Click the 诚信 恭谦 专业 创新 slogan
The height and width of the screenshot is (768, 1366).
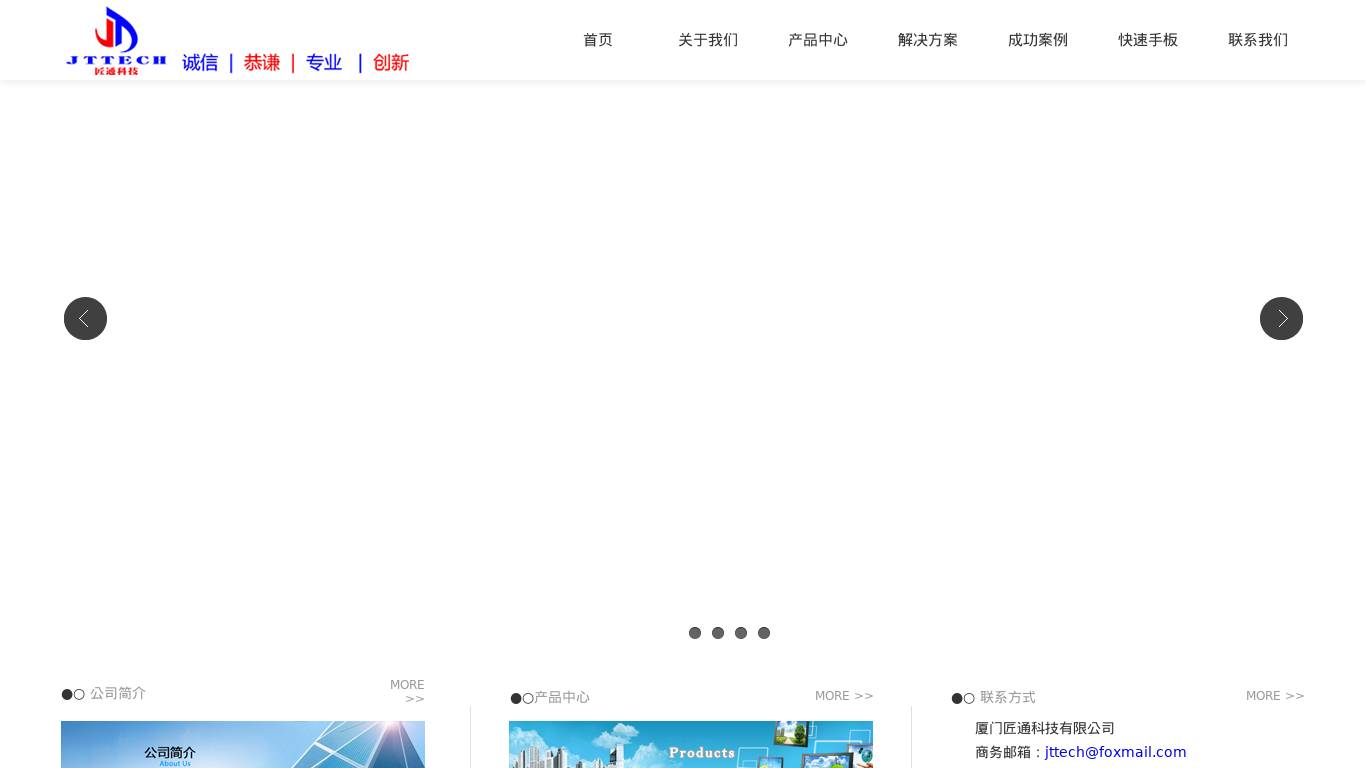[295, 63]
